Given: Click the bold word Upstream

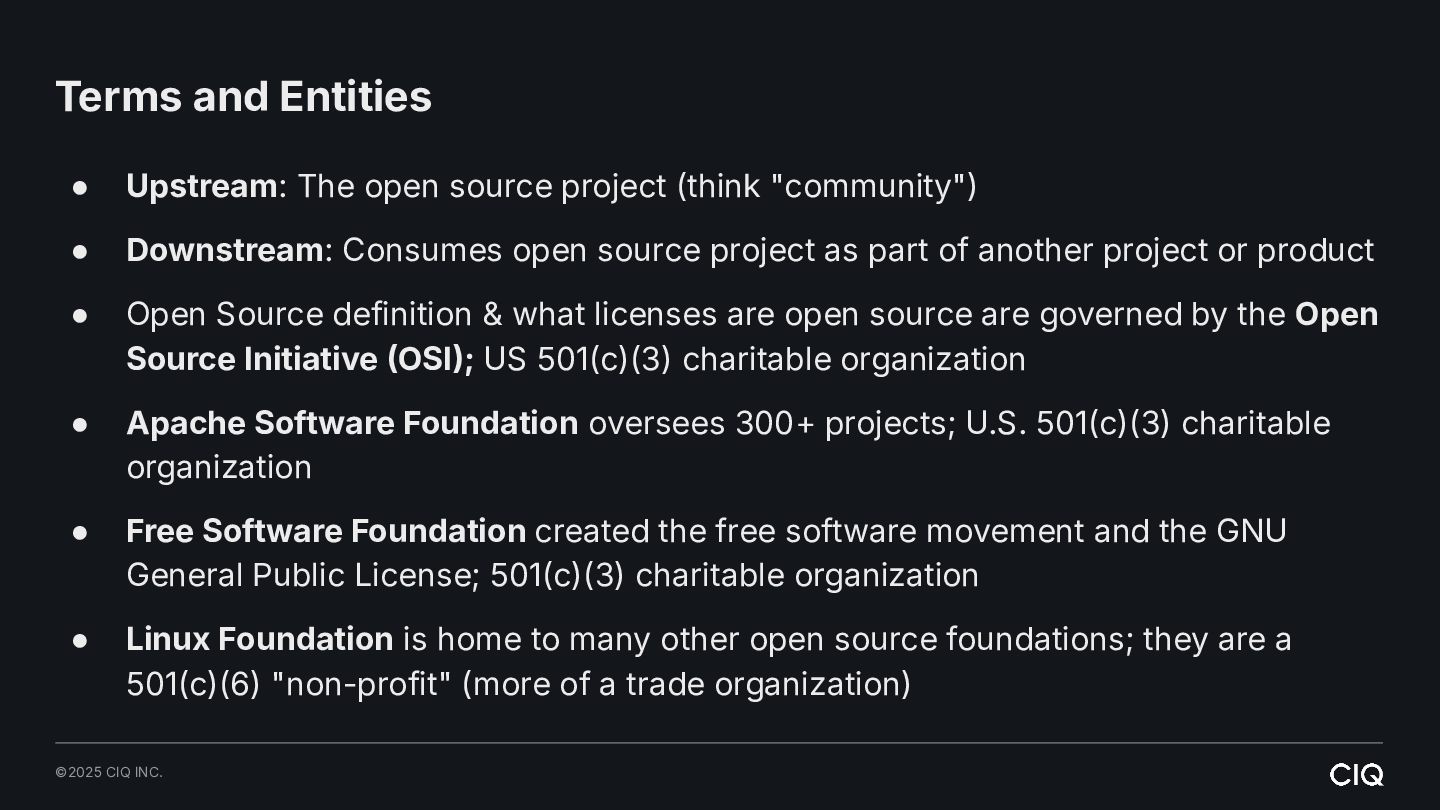Looking at the screenshot, I should 202,186.
